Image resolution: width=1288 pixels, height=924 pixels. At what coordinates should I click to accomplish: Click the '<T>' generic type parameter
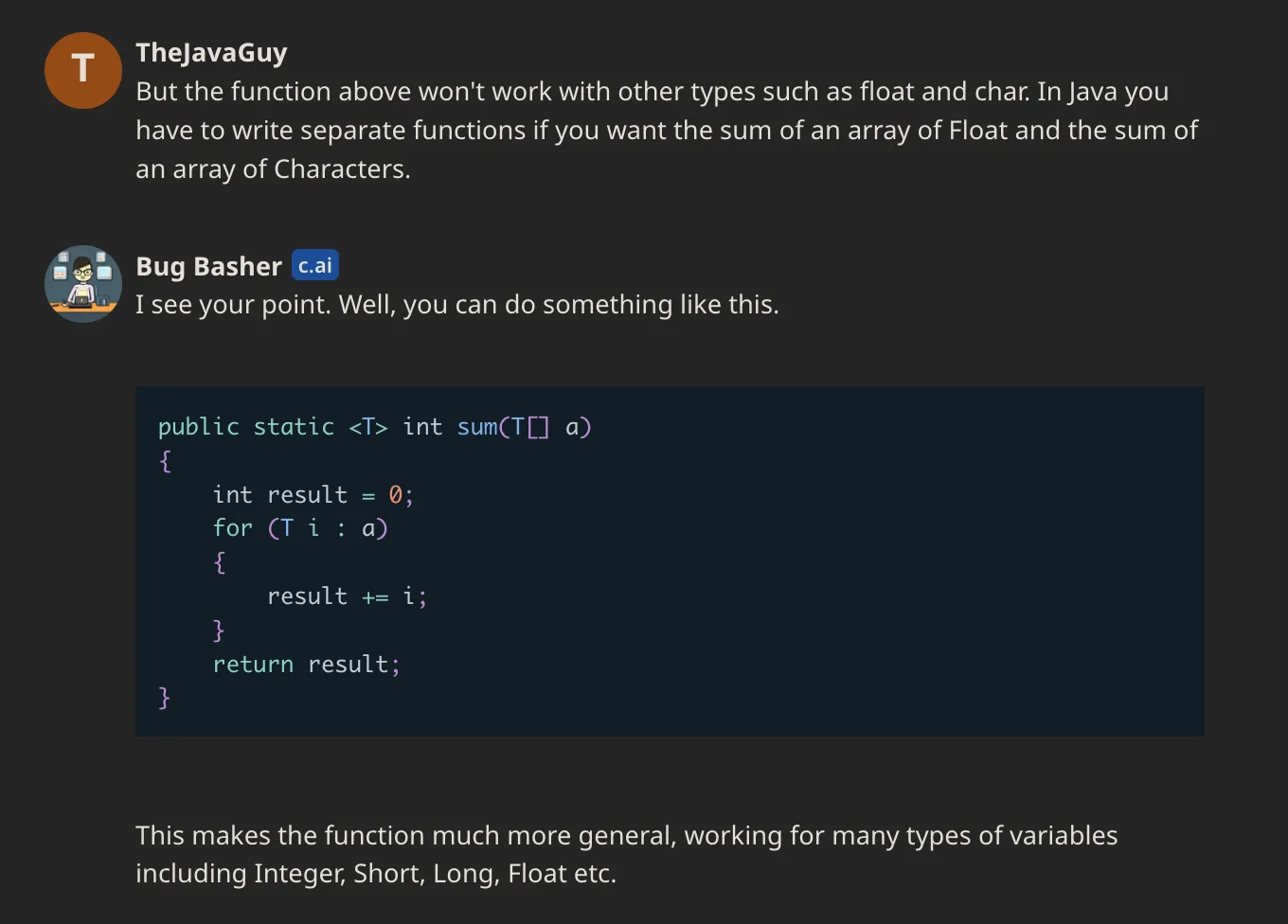[368, 427]
